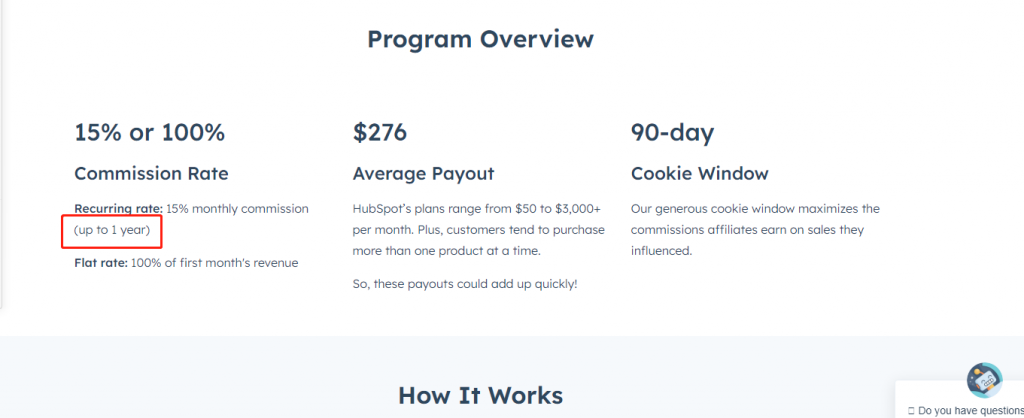
Task: Select "100% of first month's revenue" text
Action: point(214,263)
